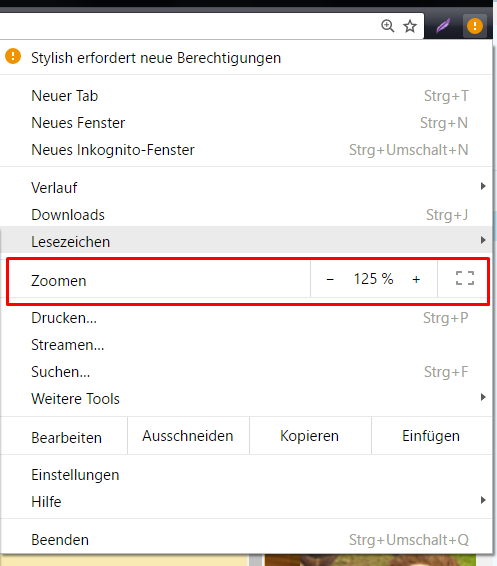Open the Downloads menu entry
The image size is (497, 566).
coord(246,215)
